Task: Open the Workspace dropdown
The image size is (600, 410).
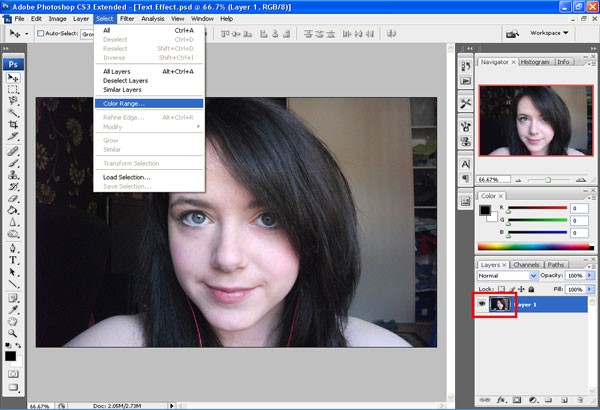Action: point(549,33)
